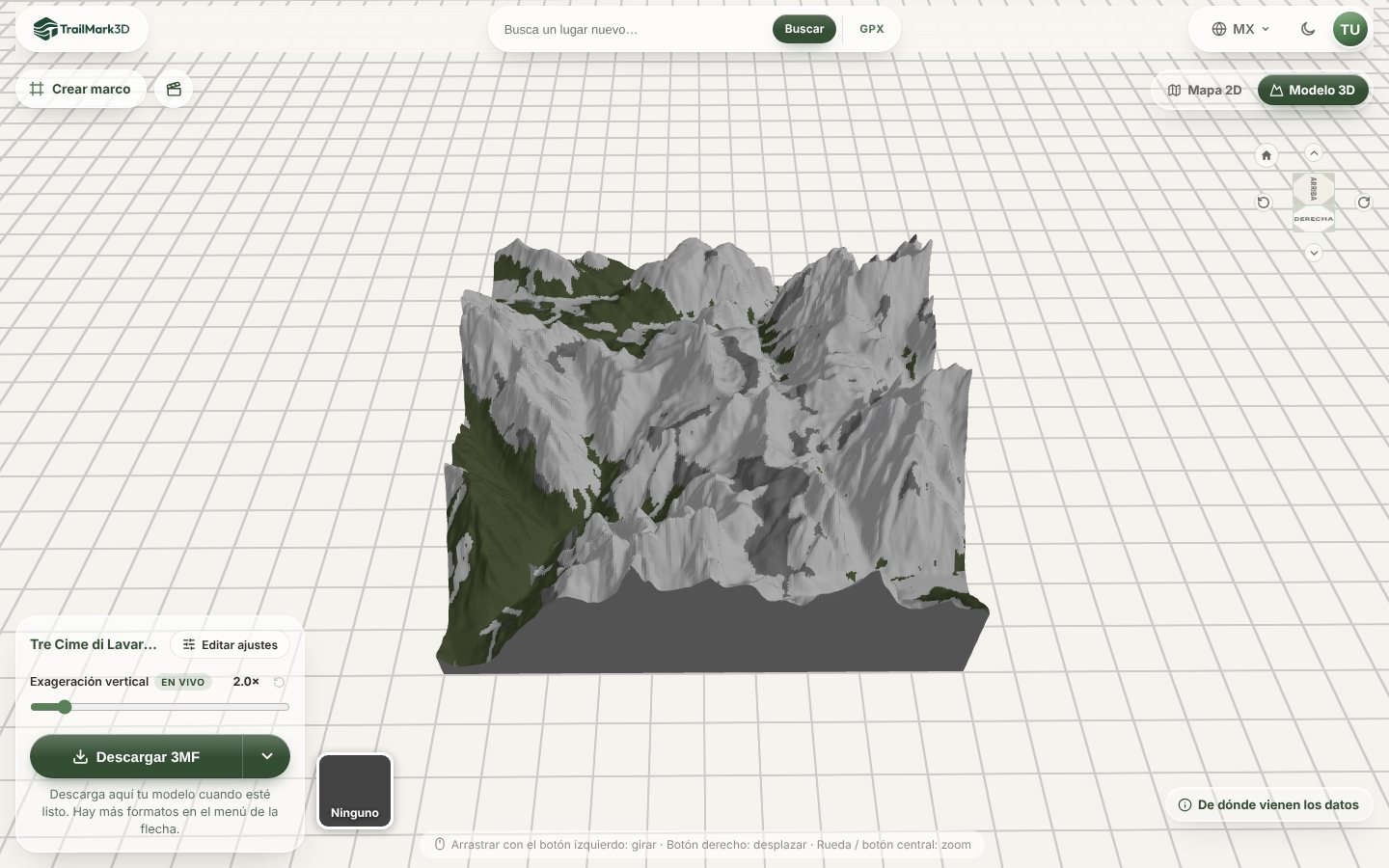This screenshot has height=868, width=1389.
Task: Click the 2.0× exaggeration value
Action: 246,682
